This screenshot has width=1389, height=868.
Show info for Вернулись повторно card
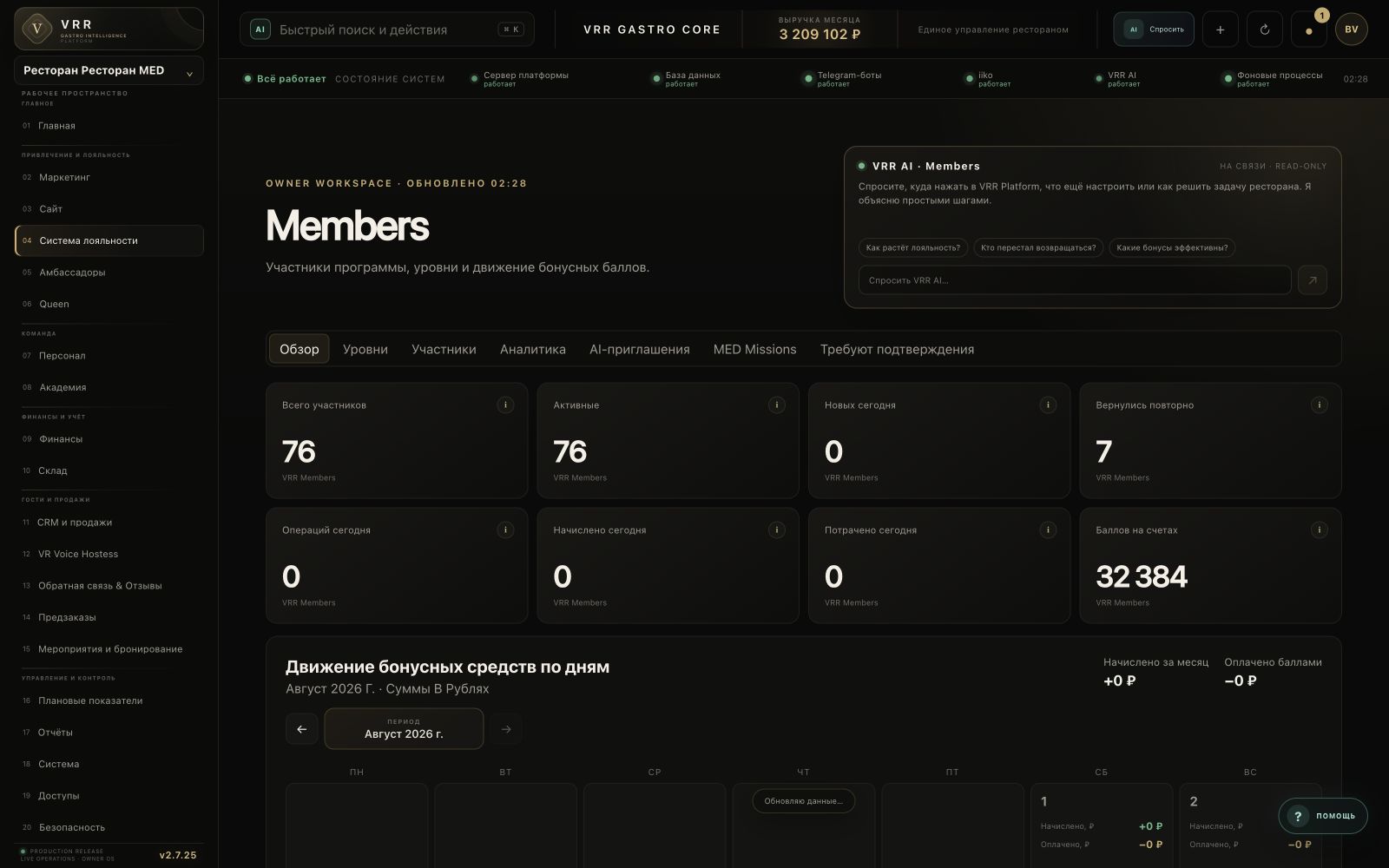pyautogui.click(x=1320, y=405)
